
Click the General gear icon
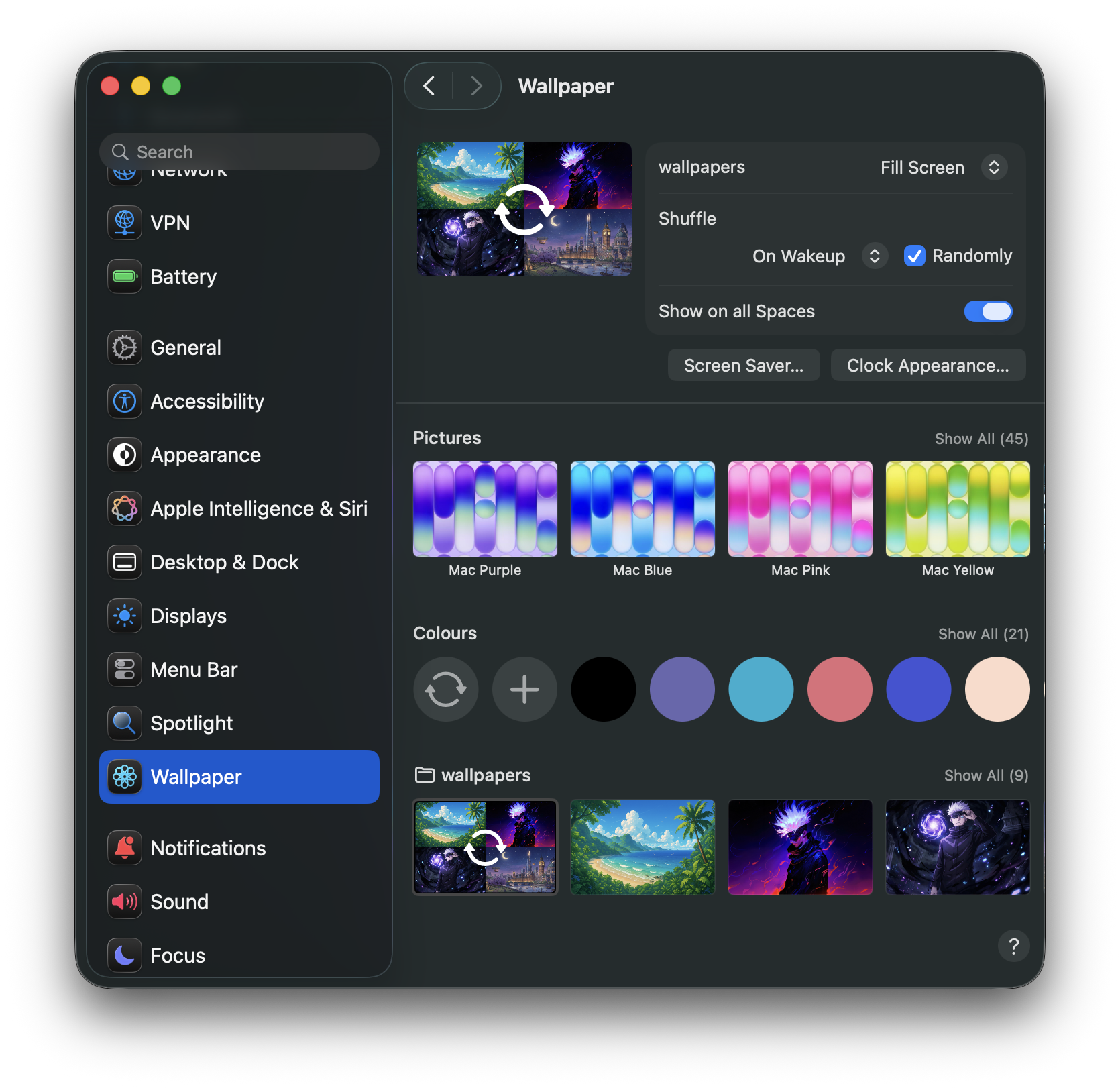125,347
